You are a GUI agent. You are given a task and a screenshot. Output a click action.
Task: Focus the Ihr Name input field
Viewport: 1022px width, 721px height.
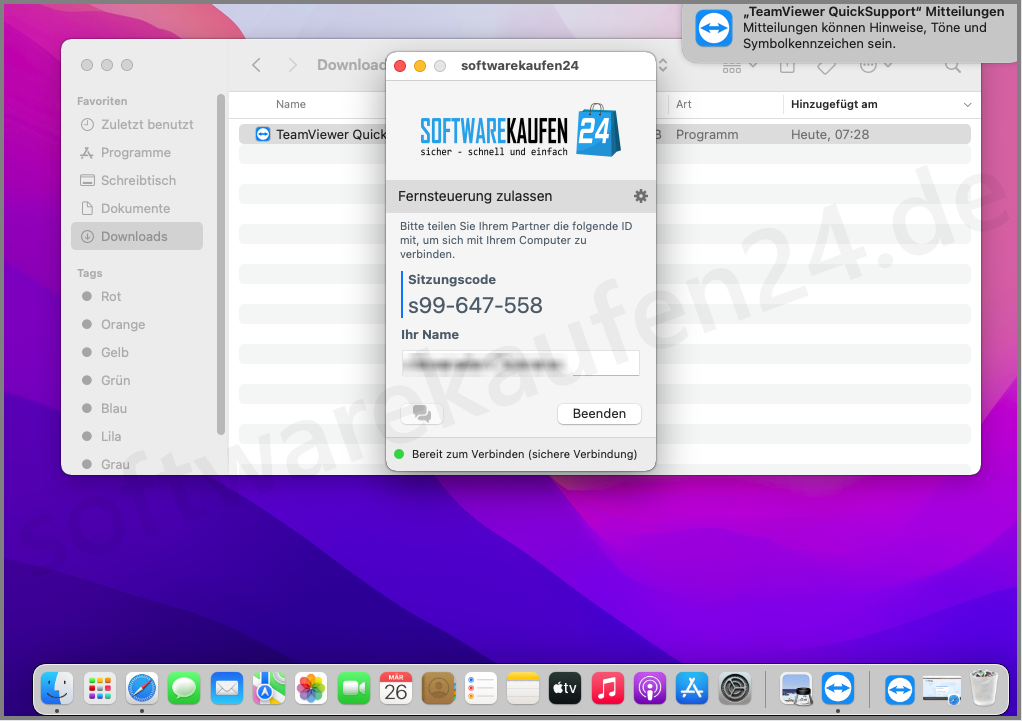(520, 363)
